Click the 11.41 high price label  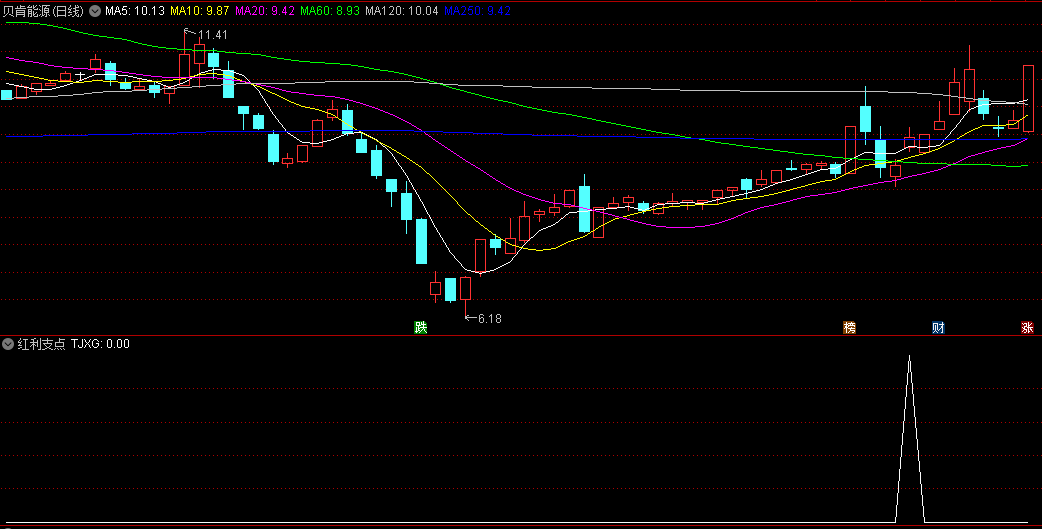point(213,35)
